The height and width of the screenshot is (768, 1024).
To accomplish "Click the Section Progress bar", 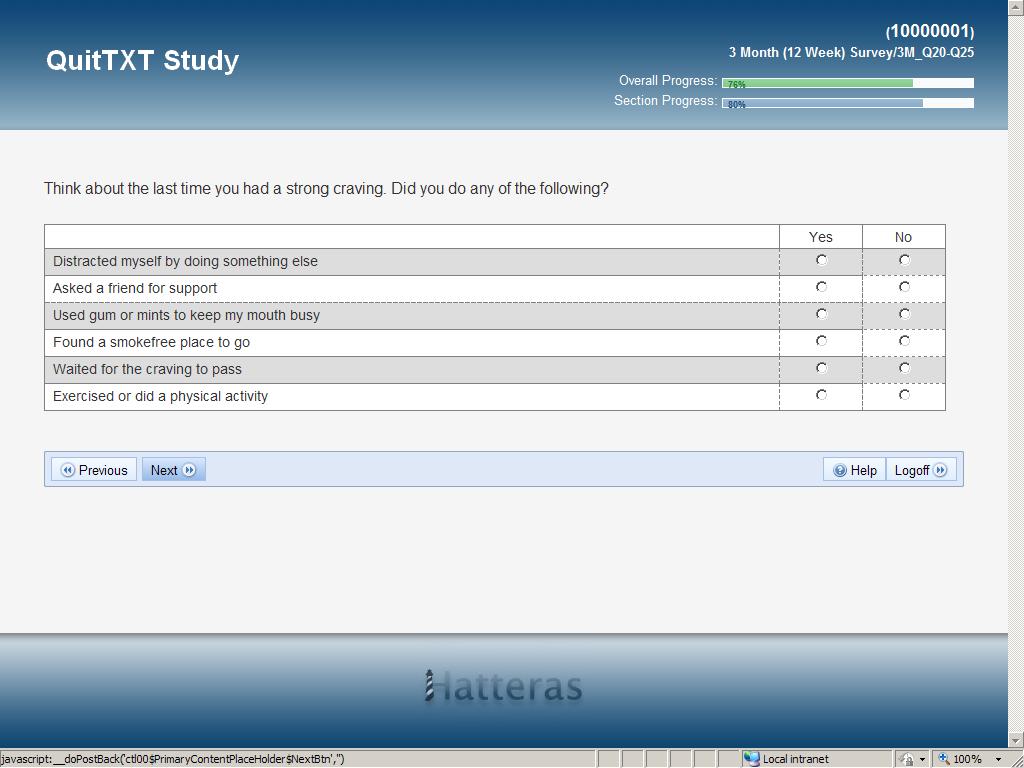I will (x=847, y=103).
